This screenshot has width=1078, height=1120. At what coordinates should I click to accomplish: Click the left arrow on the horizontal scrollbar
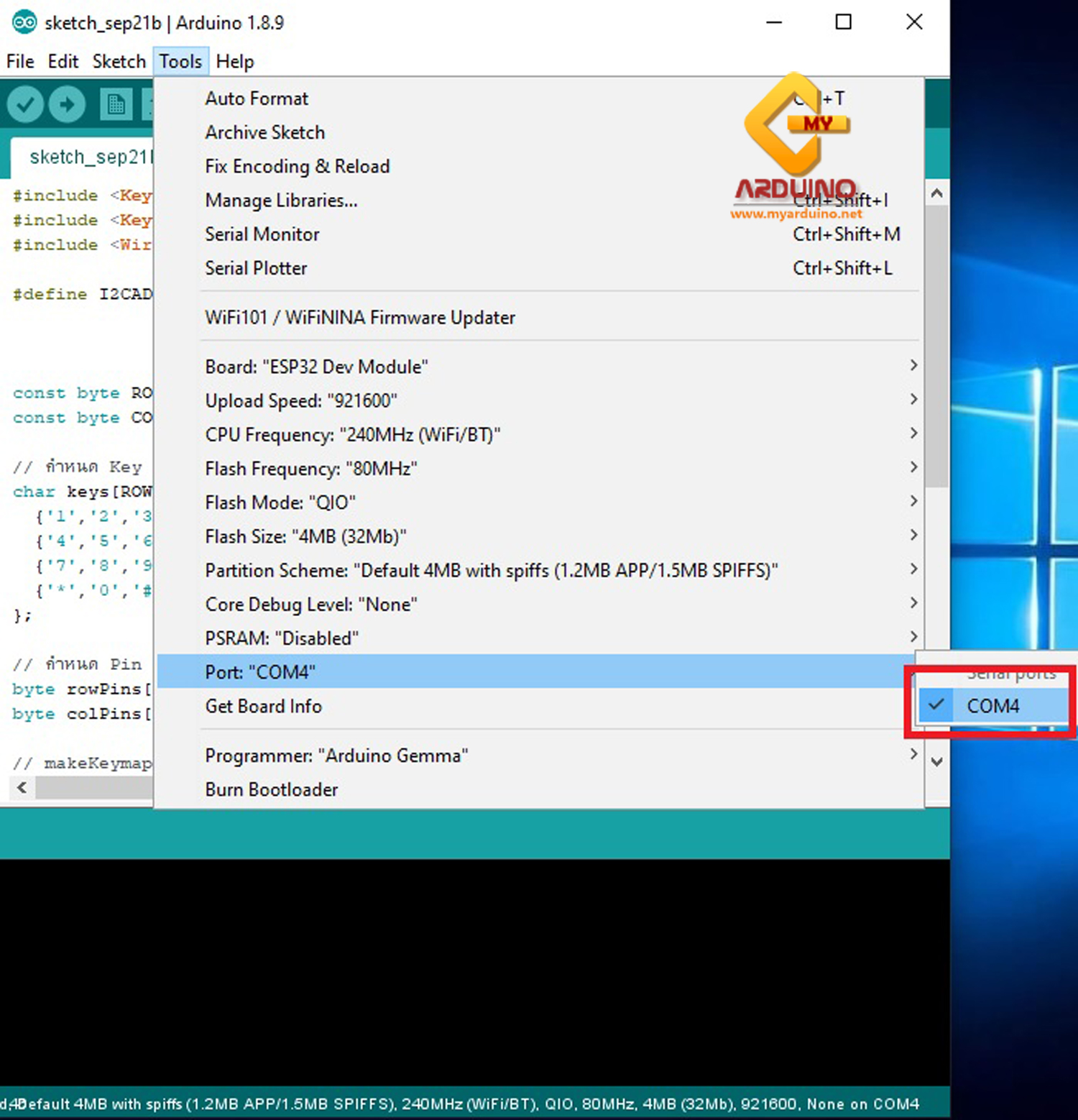pos(20,787)
